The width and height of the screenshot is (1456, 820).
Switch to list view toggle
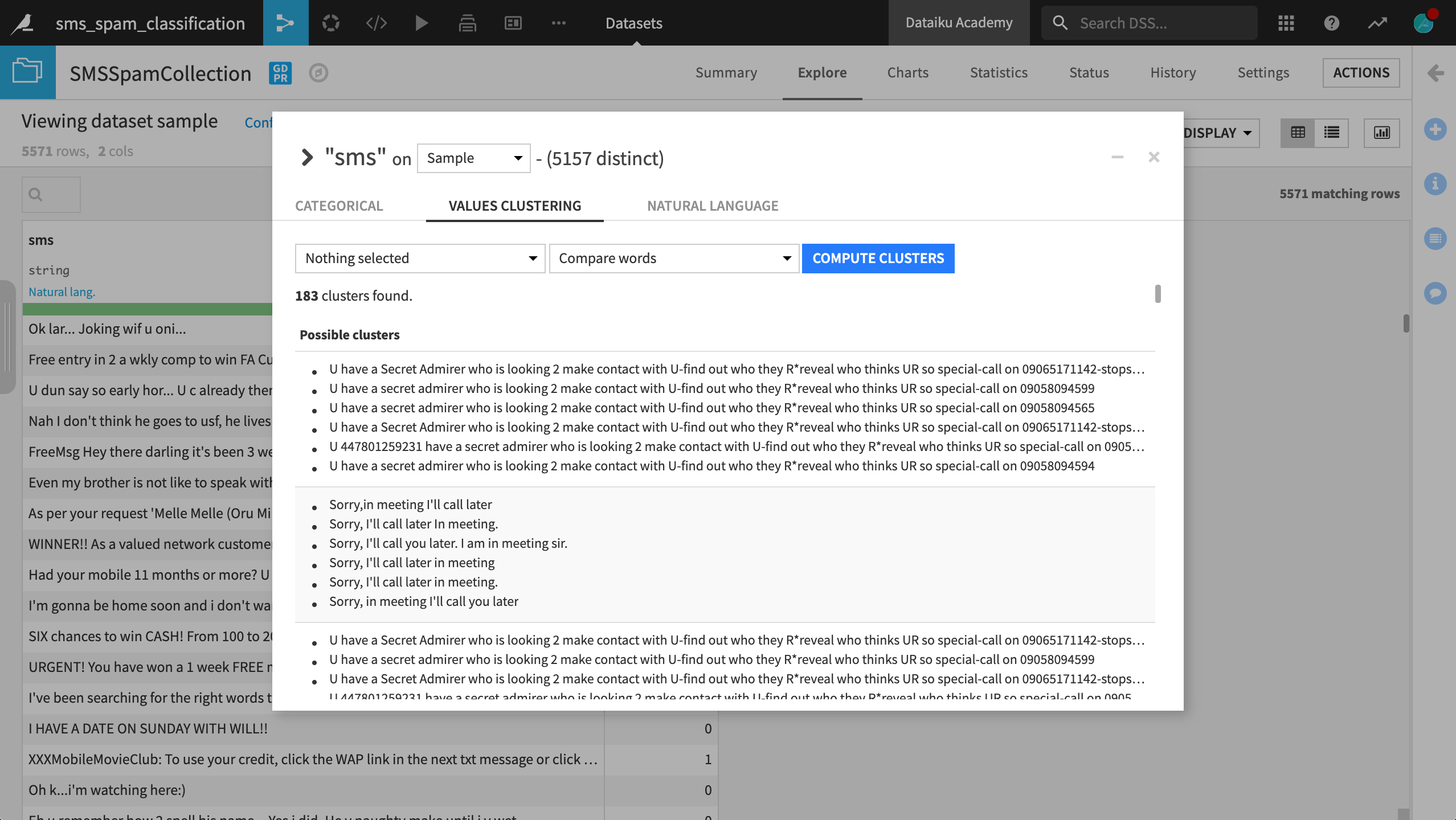pos(1331,133)
